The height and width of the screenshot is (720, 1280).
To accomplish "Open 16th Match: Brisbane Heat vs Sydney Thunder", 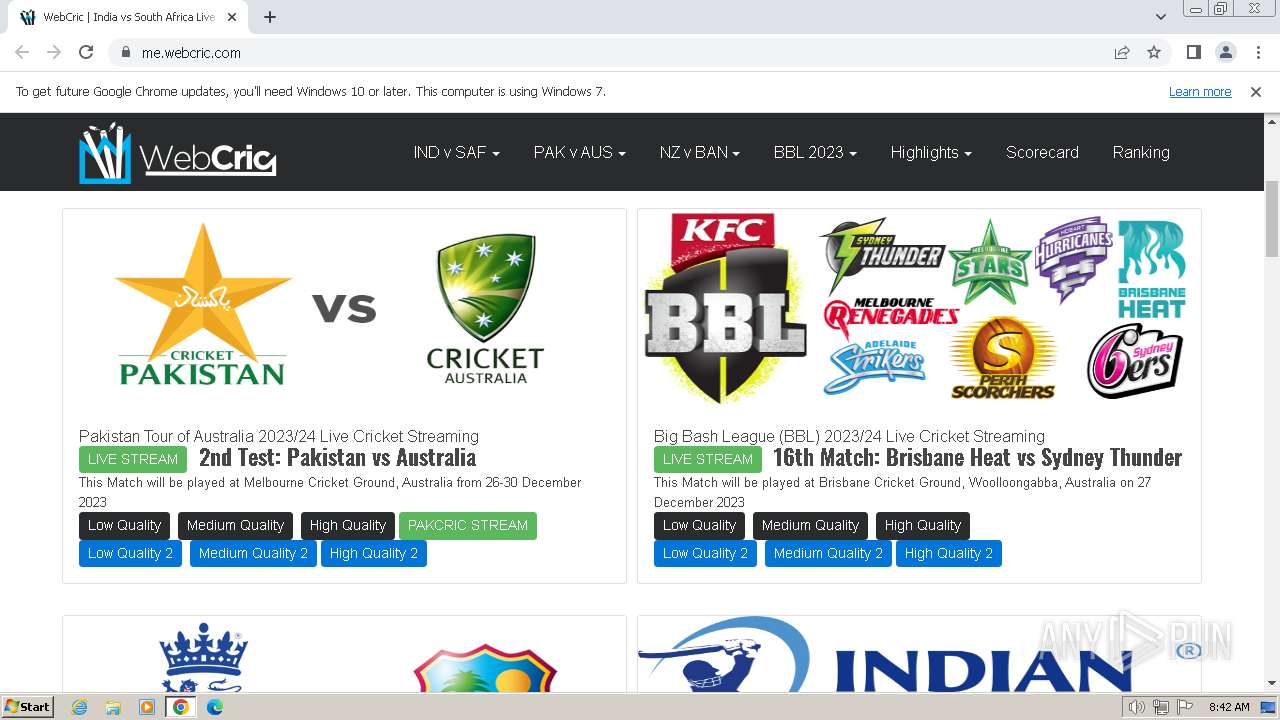I will tap(977, 458).
